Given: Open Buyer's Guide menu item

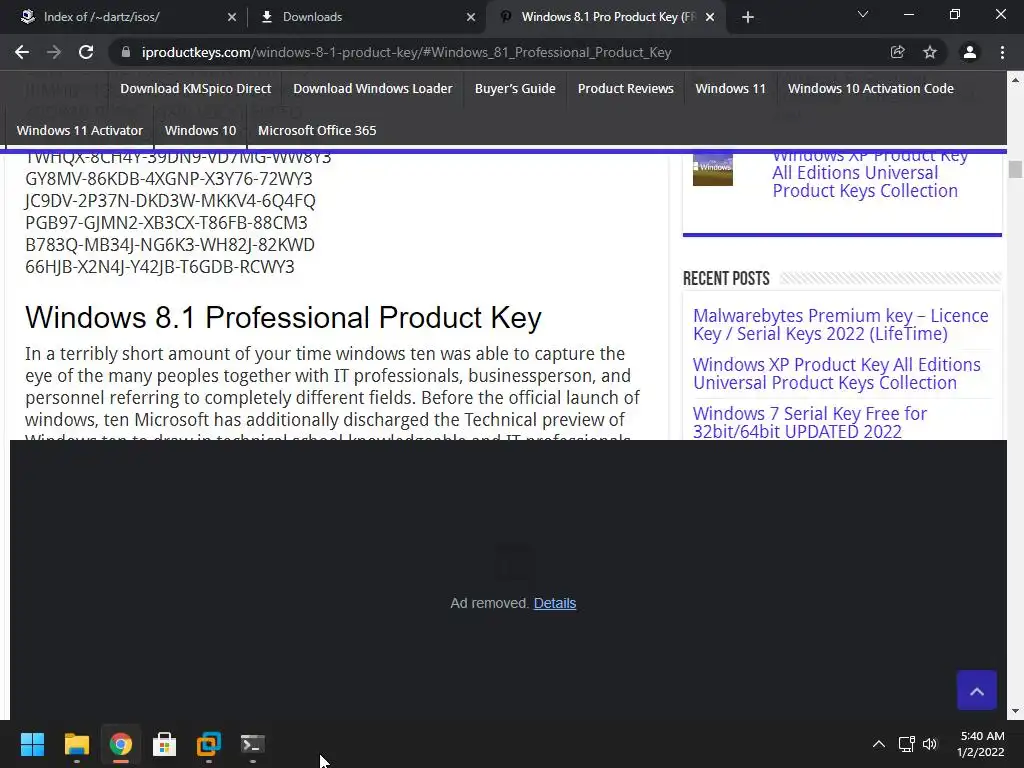Looking at the screenshot, I should tap(515, 88).
